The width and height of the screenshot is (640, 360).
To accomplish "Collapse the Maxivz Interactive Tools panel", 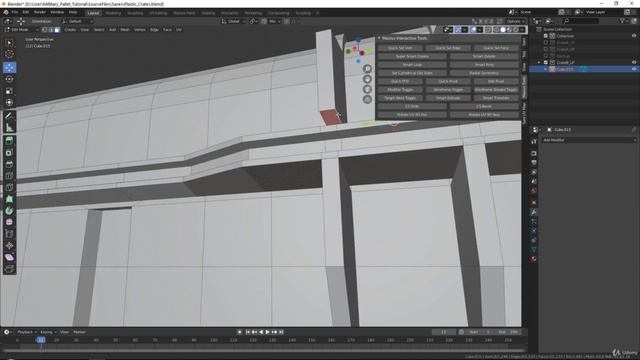I will coord(379,38).
